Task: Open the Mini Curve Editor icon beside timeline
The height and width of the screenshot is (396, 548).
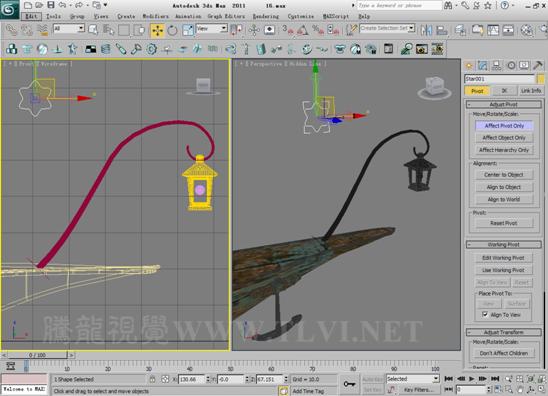Action: click(10, 366)
